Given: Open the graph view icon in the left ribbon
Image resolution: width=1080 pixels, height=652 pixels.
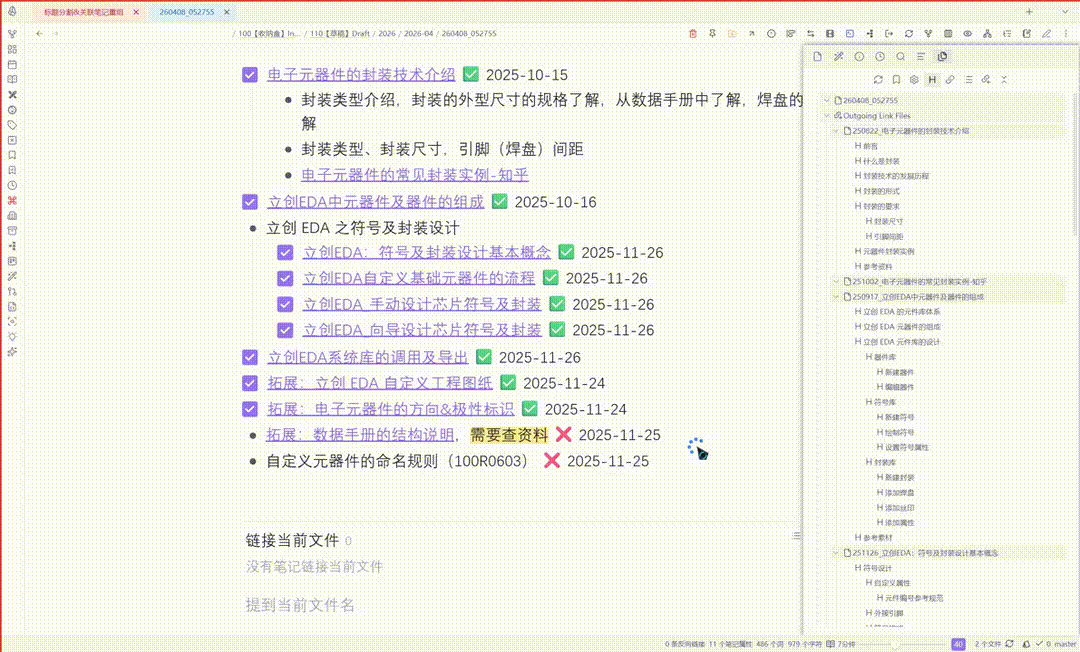Looking at the screenshot, I should coord(12,33).
